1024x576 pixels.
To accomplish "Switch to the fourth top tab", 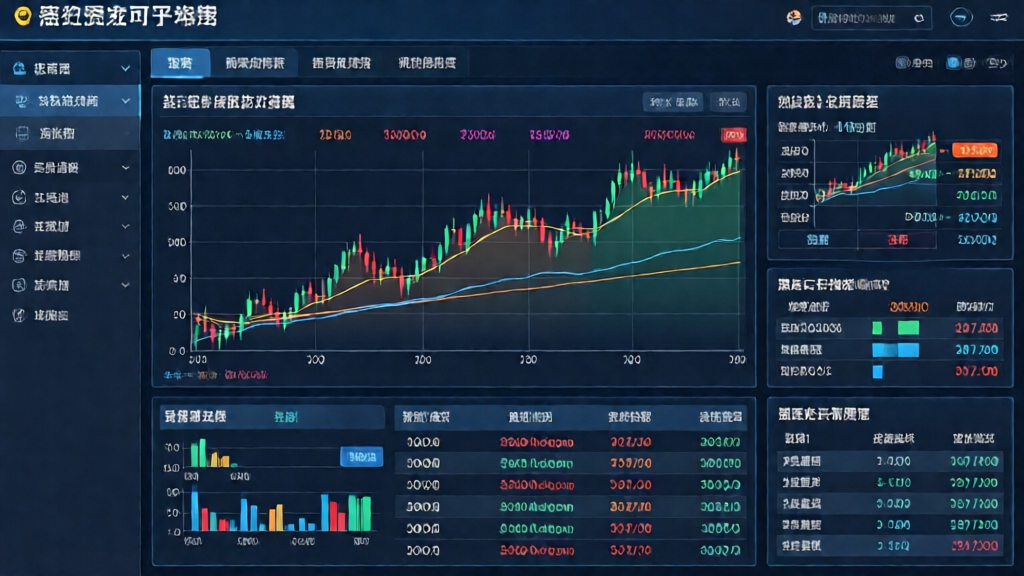I will pyautogui.click(x=427, y=63).
